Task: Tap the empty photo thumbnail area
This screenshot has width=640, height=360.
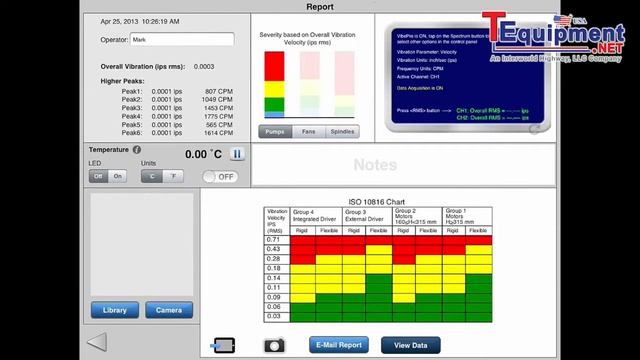Action: point(142,244)
